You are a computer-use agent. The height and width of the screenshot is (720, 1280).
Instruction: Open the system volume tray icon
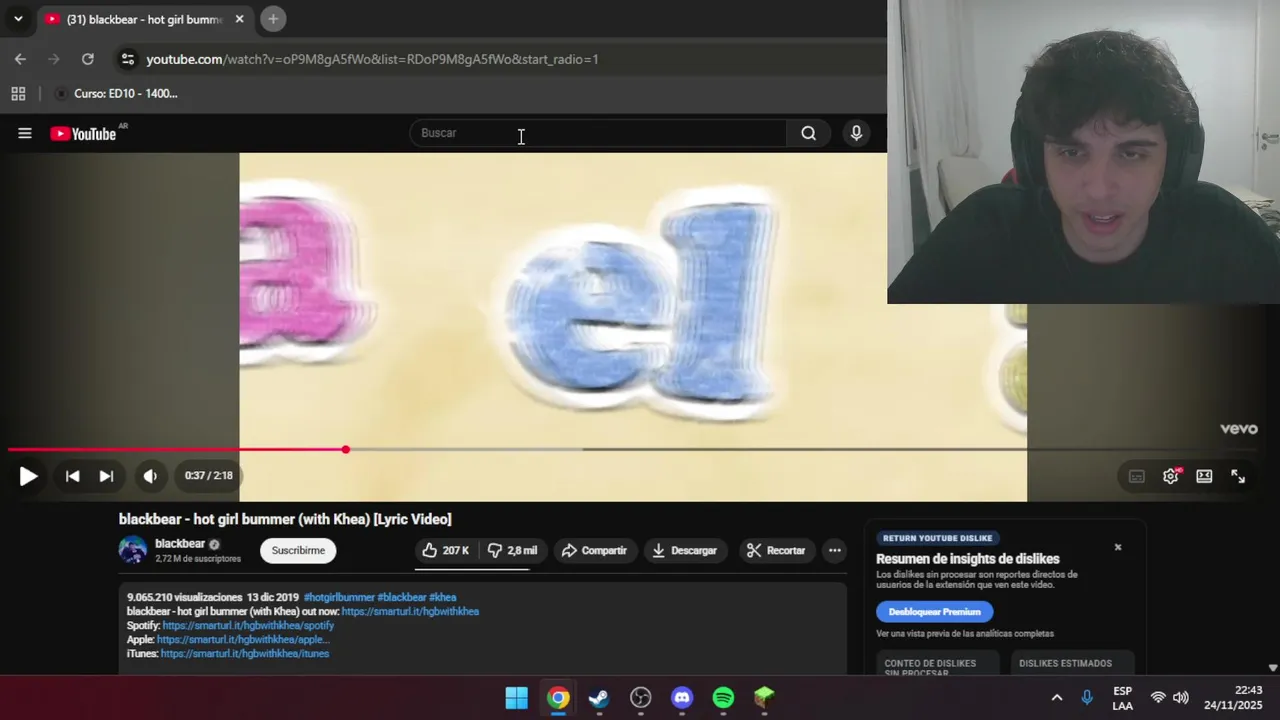pos(1181,698)
